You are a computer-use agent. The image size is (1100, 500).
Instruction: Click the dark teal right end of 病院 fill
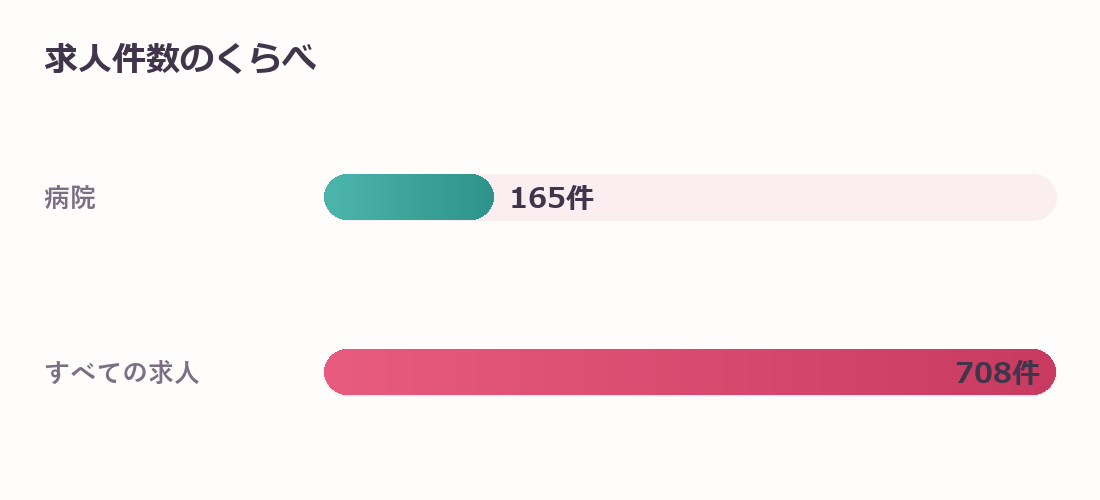[x=481, y=197]
